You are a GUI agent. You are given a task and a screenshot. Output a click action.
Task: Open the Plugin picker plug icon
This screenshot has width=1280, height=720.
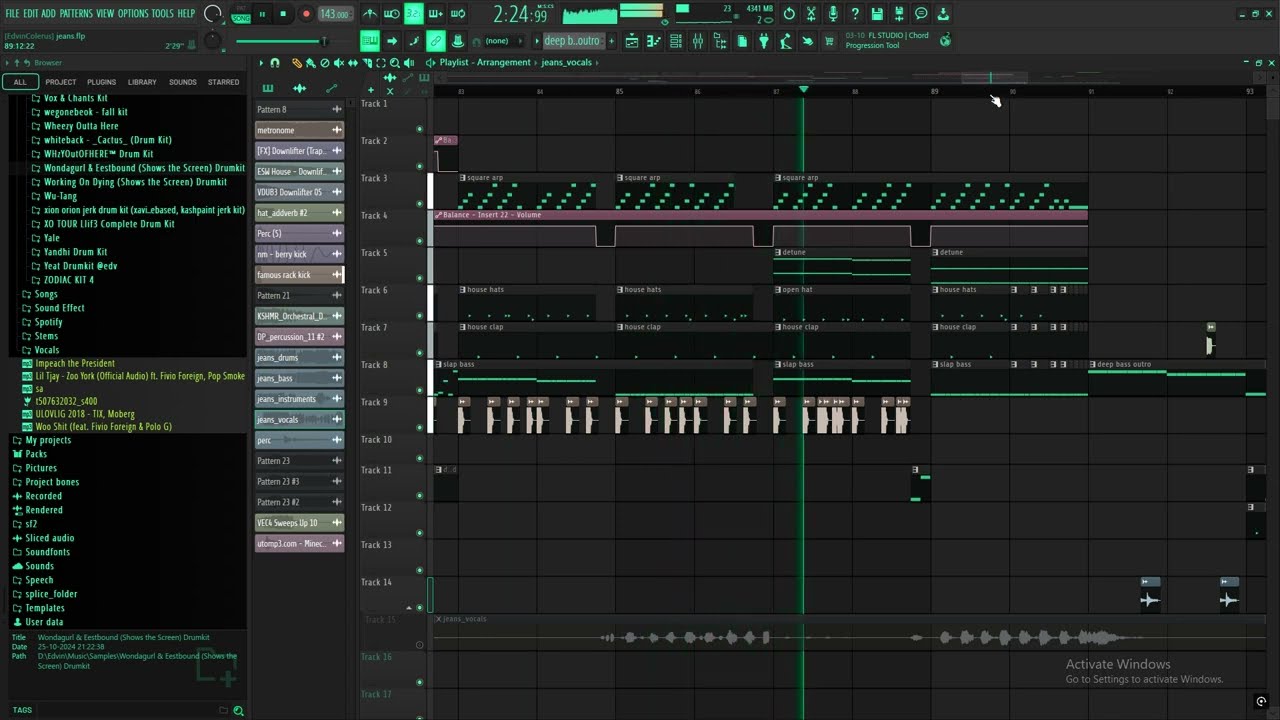pos(764,41)
